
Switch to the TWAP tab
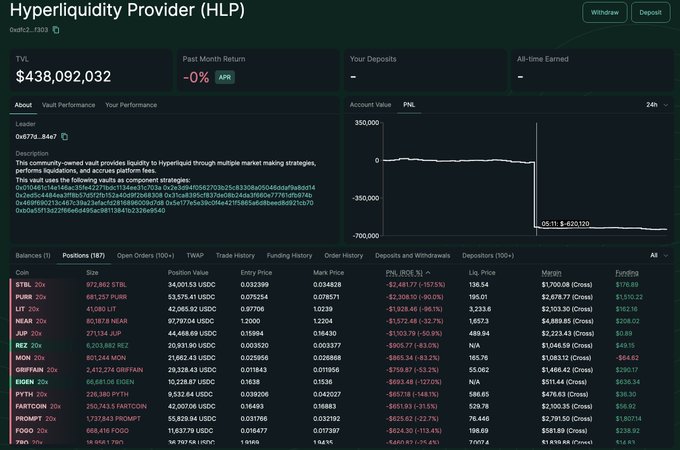[195, 256]
